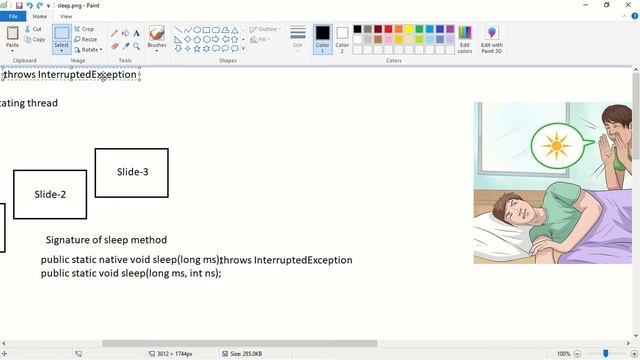Click the Slide-3 box on canvas
The width and height of the screenshot is (640, 360).
tap(131, 173)
